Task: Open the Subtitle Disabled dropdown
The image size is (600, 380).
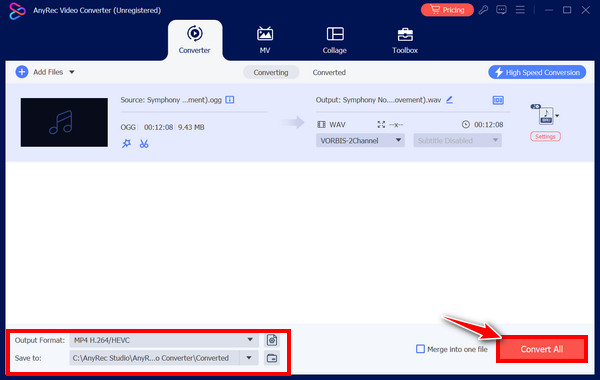Action: click(457, 140)
